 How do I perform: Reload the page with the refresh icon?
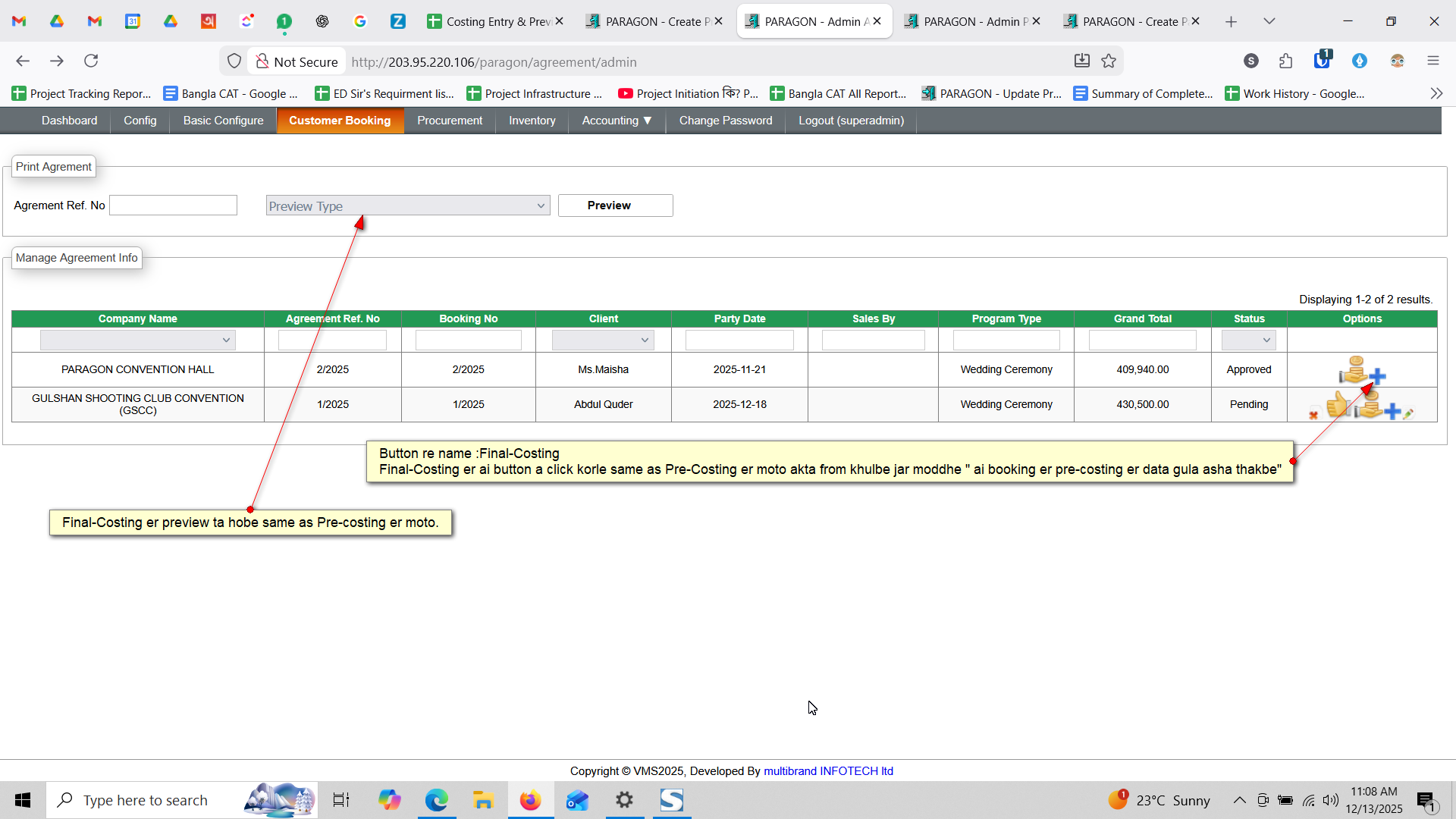point(91,61)
